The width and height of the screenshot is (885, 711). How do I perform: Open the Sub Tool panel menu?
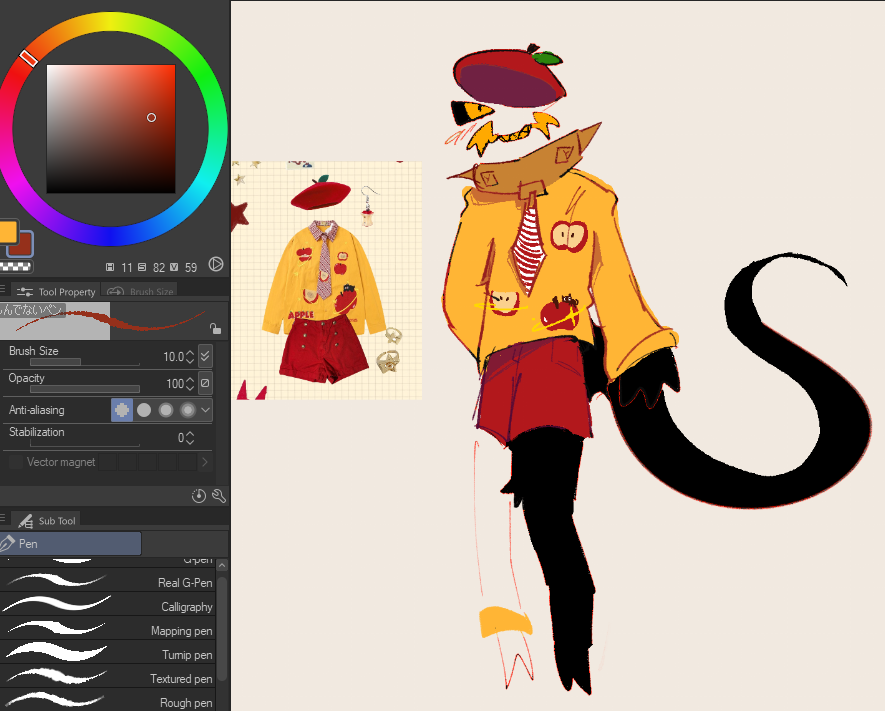tap(3, 517)
